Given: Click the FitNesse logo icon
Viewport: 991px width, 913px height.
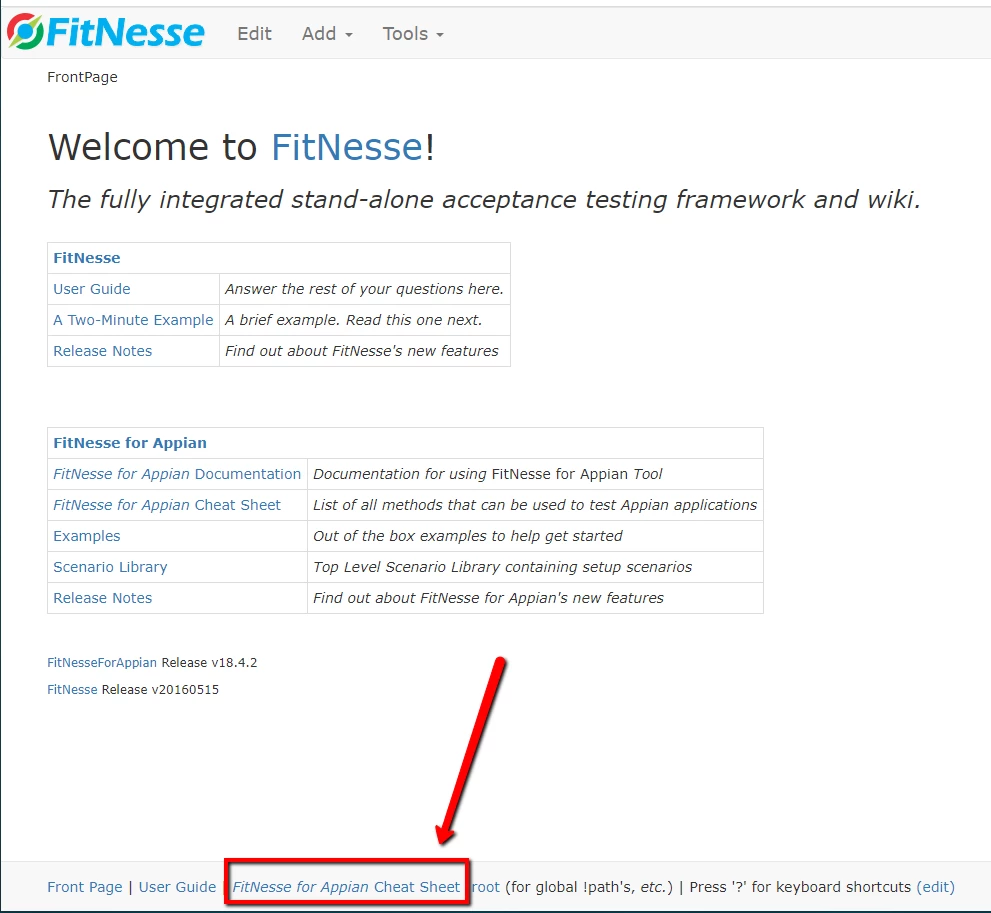Looking at the screenshot, I should 25,31.
